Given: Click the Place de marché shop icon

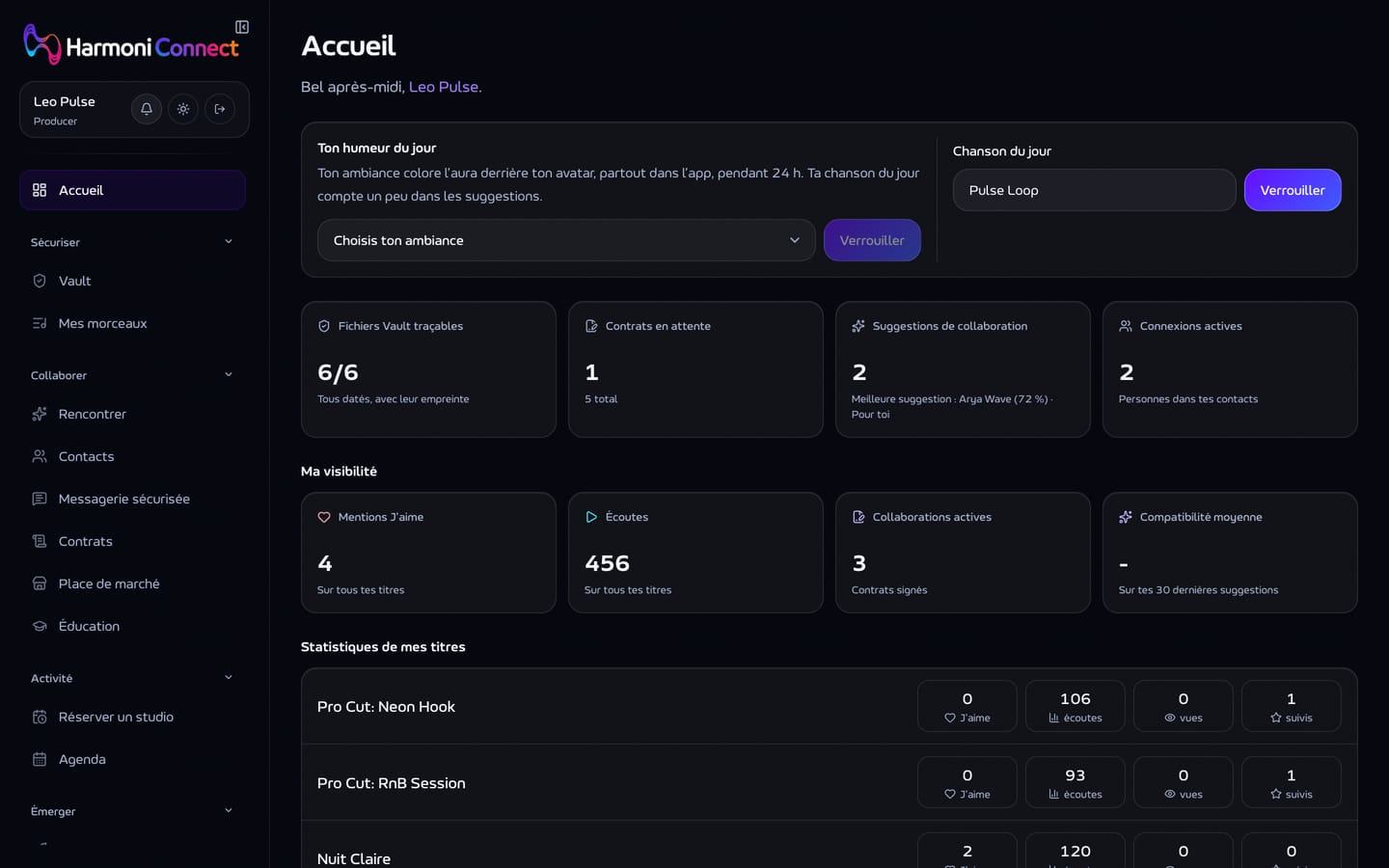Looking at the screenshot, I should click(40, 583).
